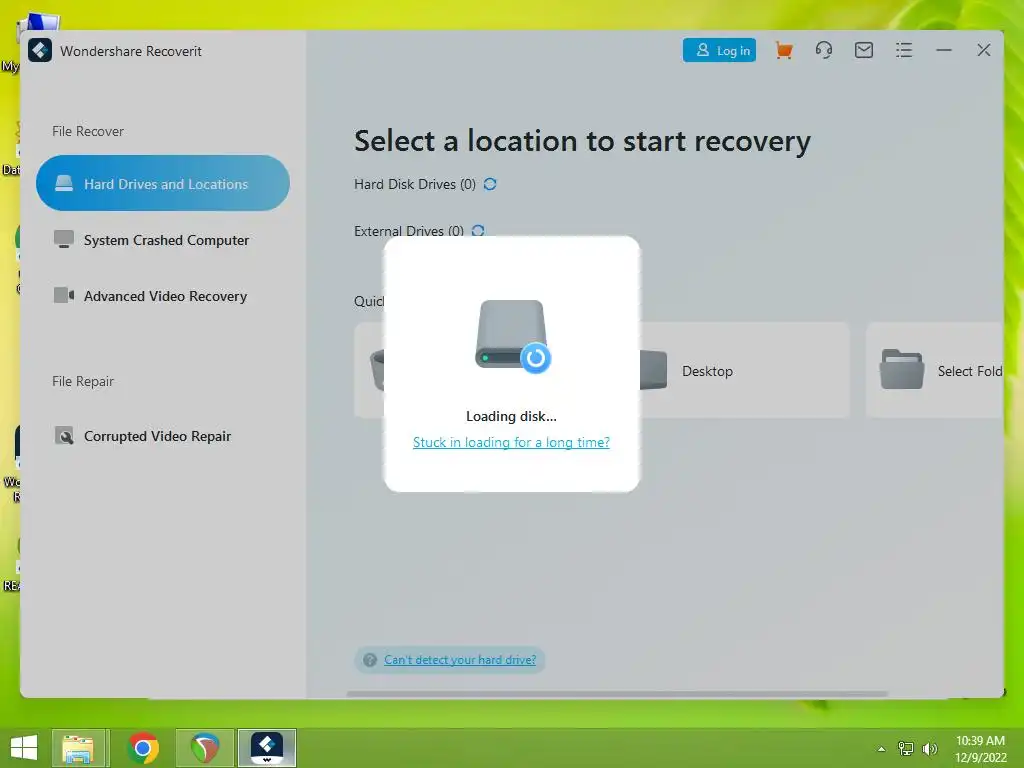
Task: Click the 'File Repair' section heading
Action: [83, 381]
